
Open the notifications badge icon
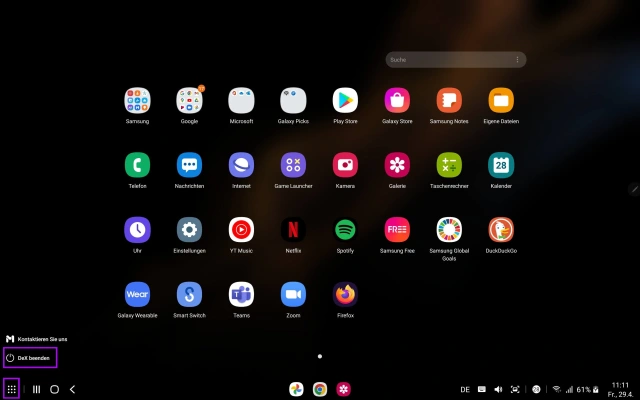click(x=536, y=389)
